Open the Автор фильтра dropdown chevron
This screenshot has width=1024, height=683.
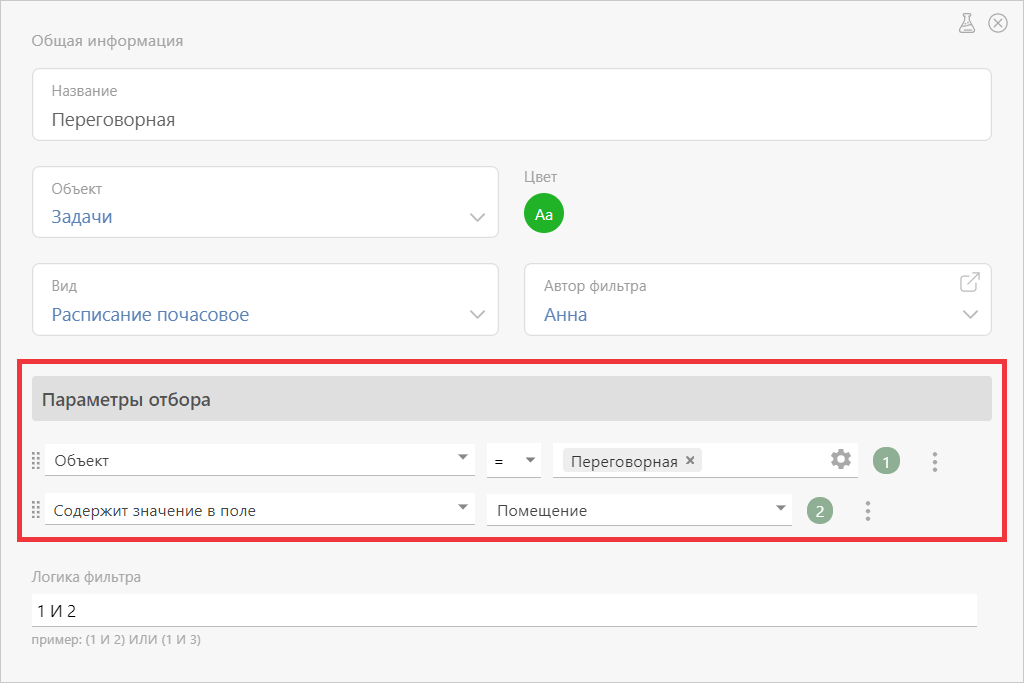(x=970, y=314)
